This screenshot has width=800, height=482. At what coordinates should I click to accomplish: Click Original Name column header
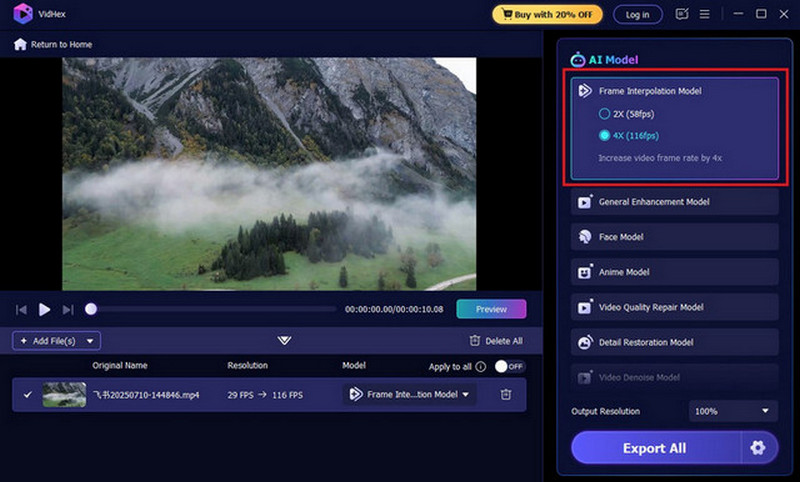click(120, 365)
